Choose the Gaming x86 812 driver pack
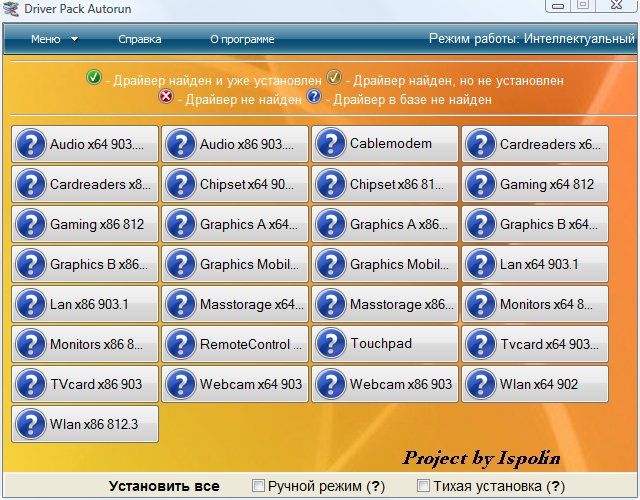 [x=84, y=225]
